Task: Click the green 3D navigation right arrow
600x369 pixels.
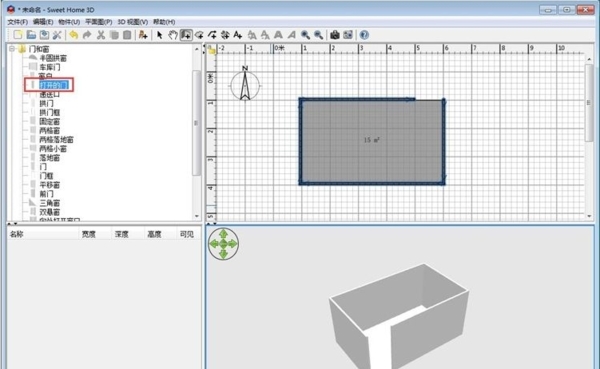Action: (233, 244)
